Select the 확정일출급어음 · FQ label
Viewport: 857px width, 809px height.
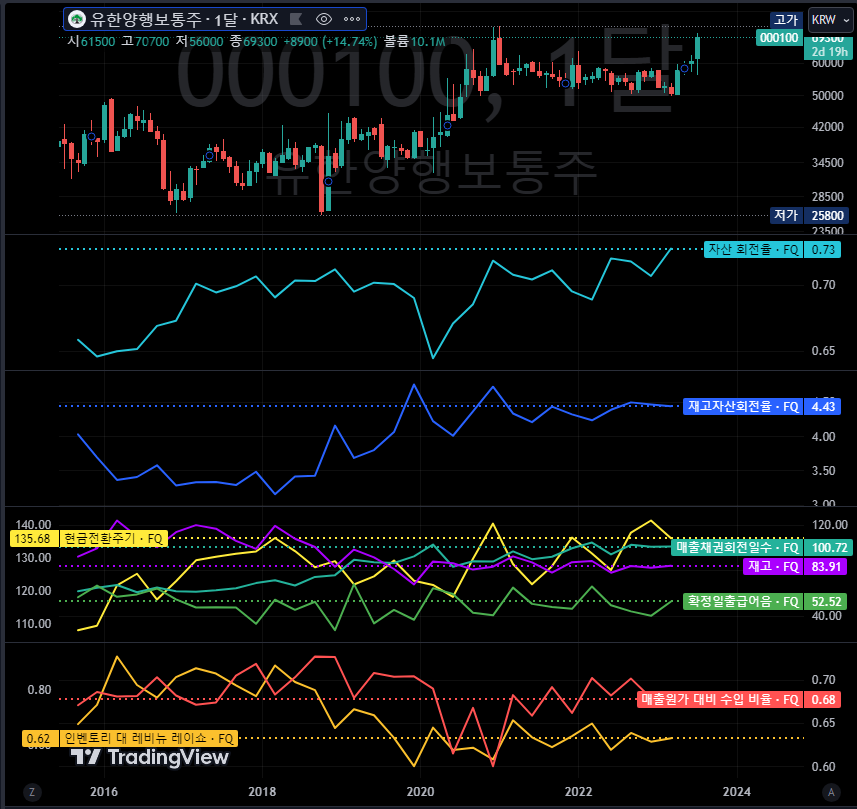point(743,602)
